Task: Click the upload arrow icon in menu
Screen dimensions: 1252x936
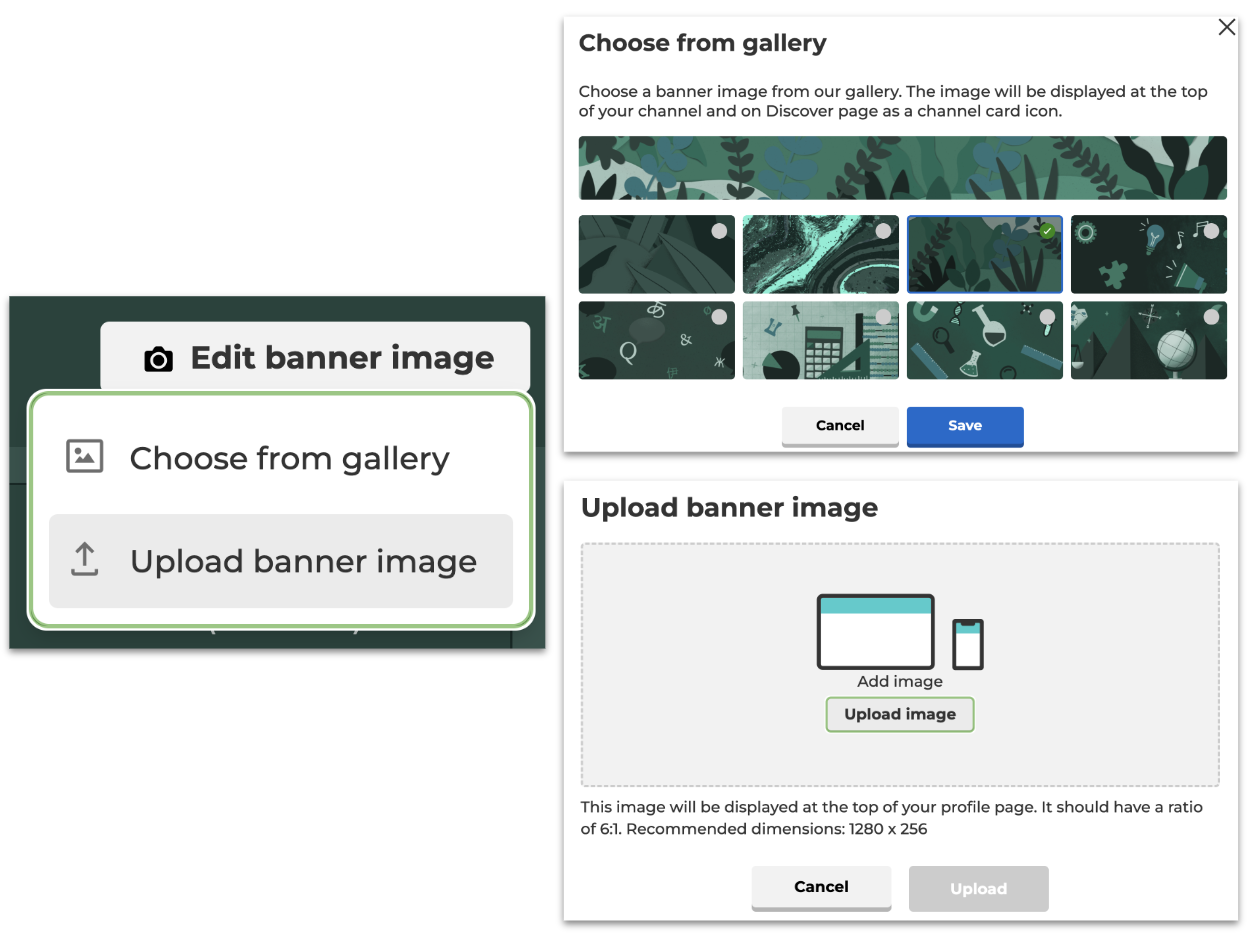Action: click(85, 560)
